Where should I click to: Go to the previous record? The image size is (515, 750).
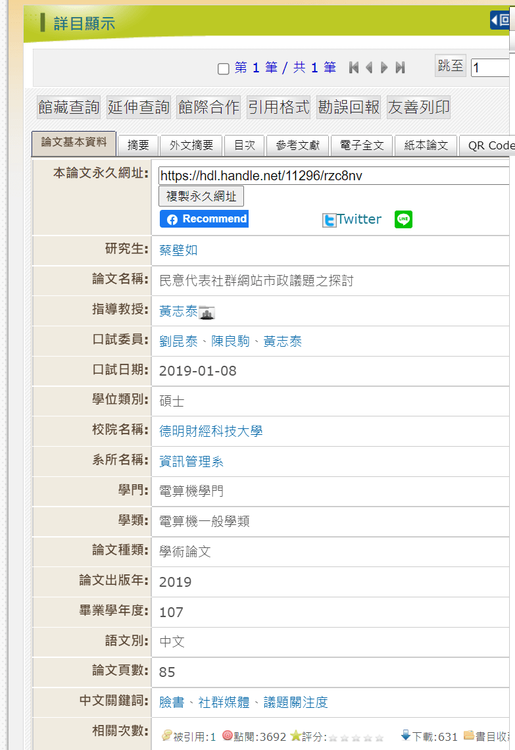coord(369,67)
